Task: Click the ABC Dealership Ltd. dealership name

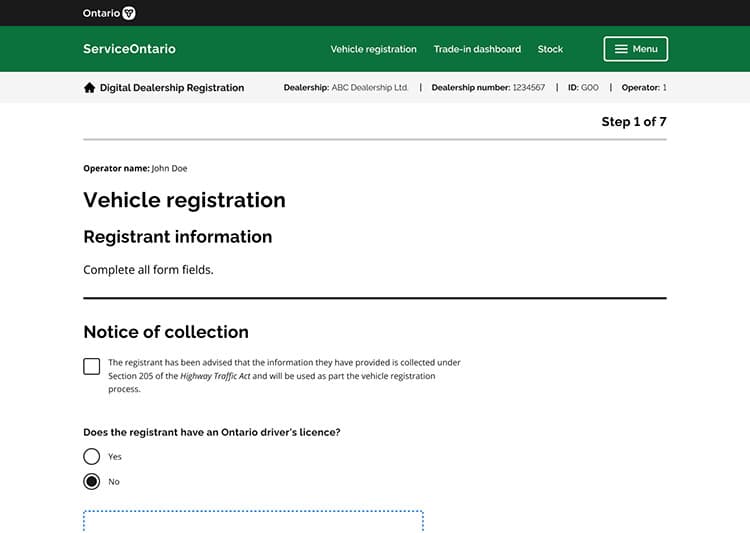Action: coord(370,88)
